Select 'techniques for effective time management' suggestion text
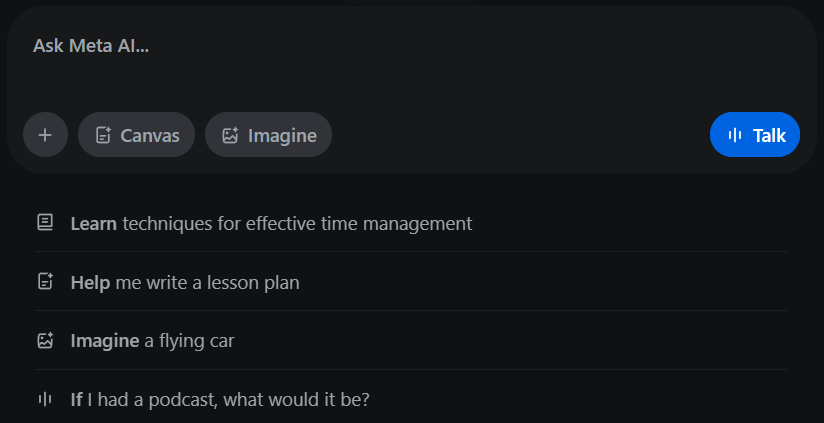The image size is (824, 423). pyautogui.click(x=297, y=223)
